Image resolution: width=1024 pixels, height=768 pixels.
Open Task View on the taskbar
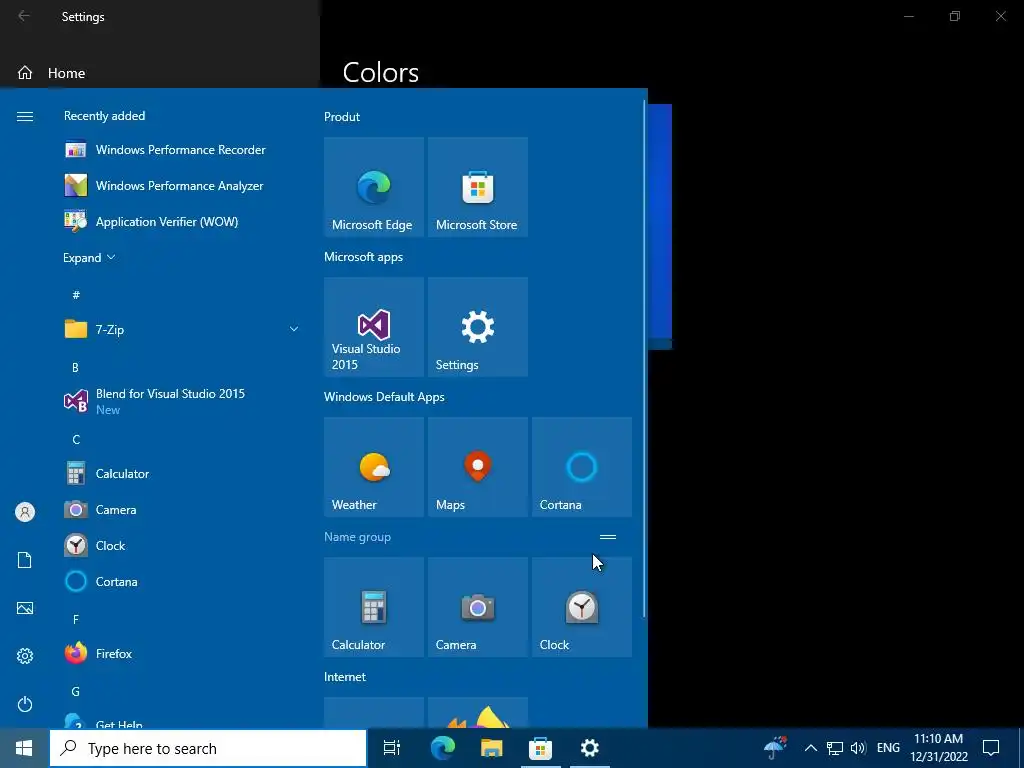pos(392,748)
